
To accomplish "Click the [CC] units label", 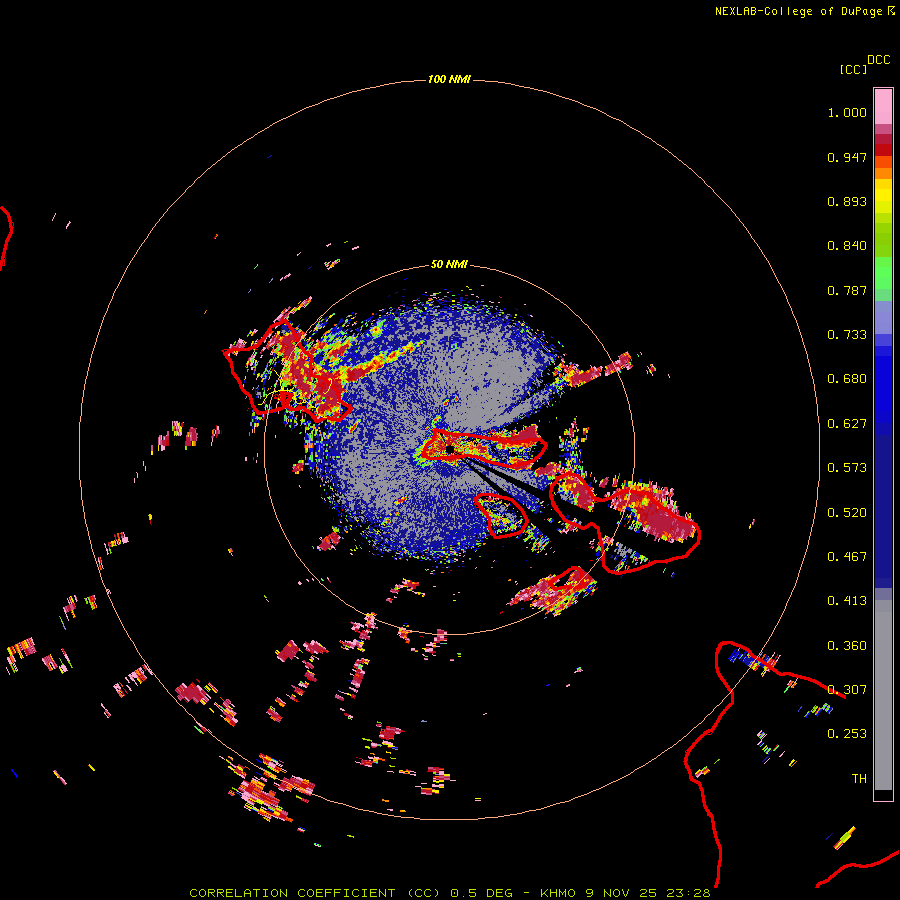I will [853, 69].
